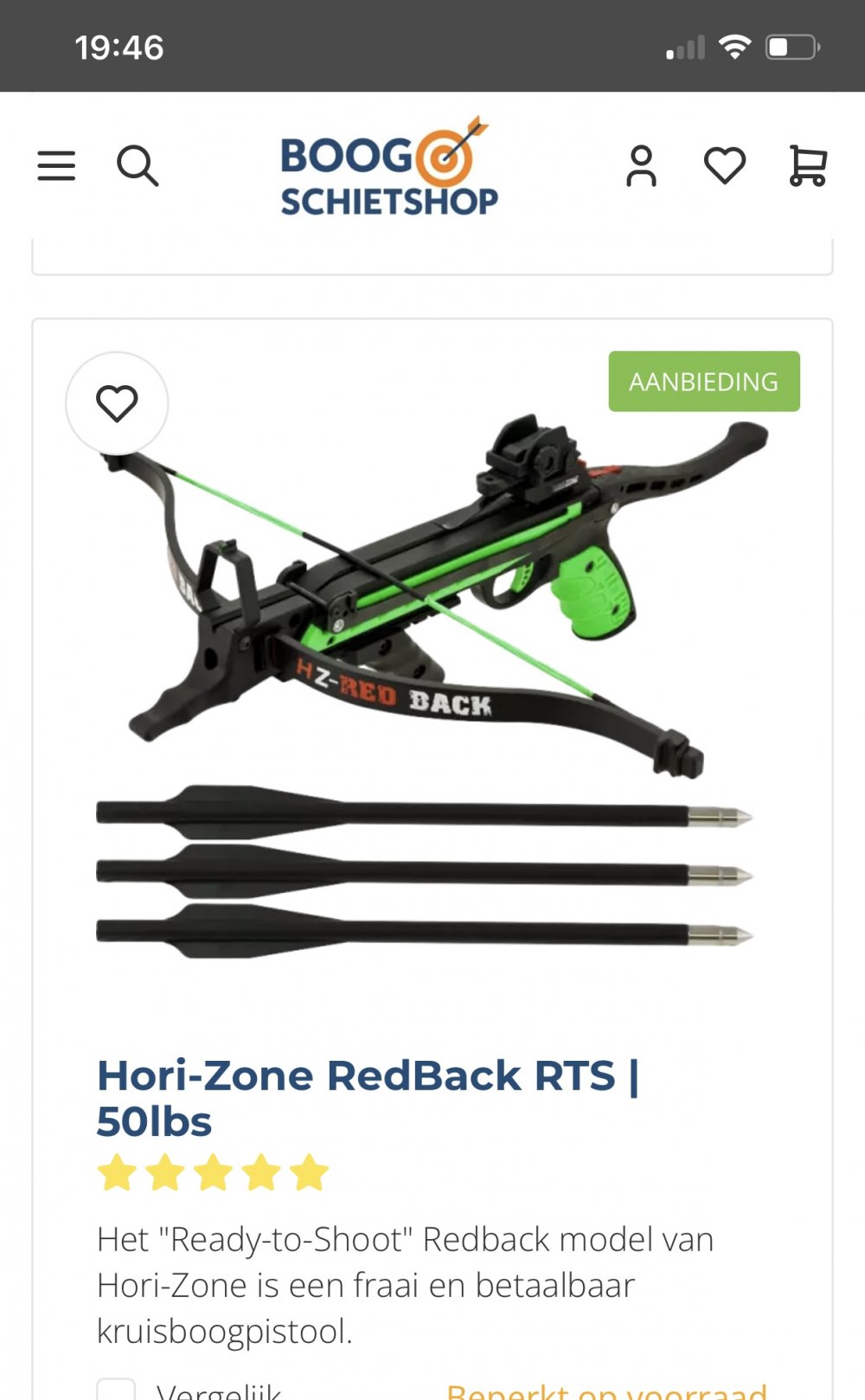
Task: Tap the 'Beperkt op voorraad' stock text
Action: coord(606,1390)
